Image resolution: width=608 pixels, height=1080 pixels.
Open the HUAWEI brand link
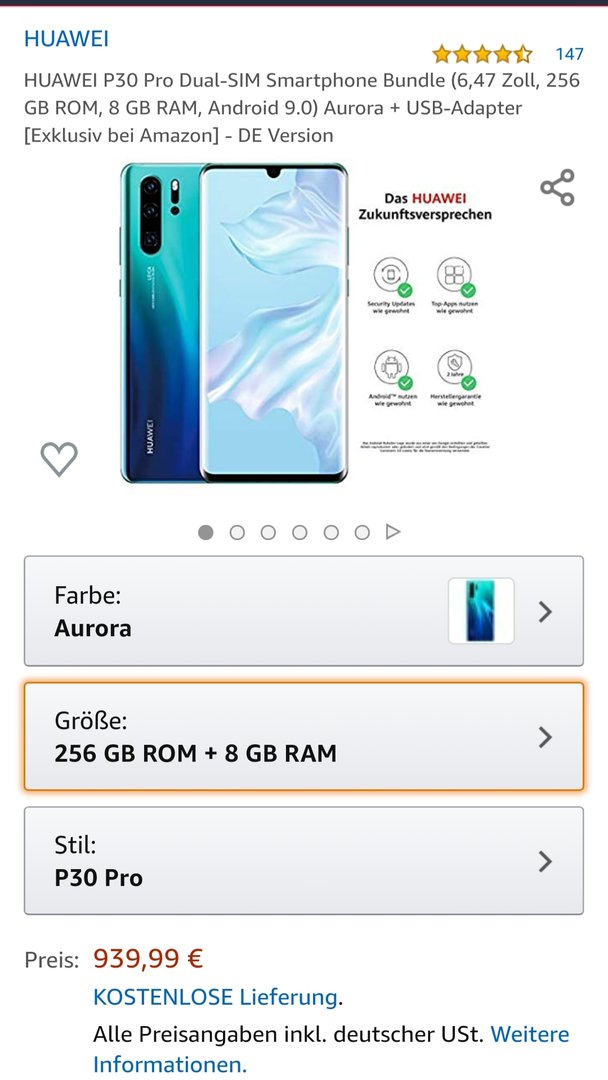[66, 39]
